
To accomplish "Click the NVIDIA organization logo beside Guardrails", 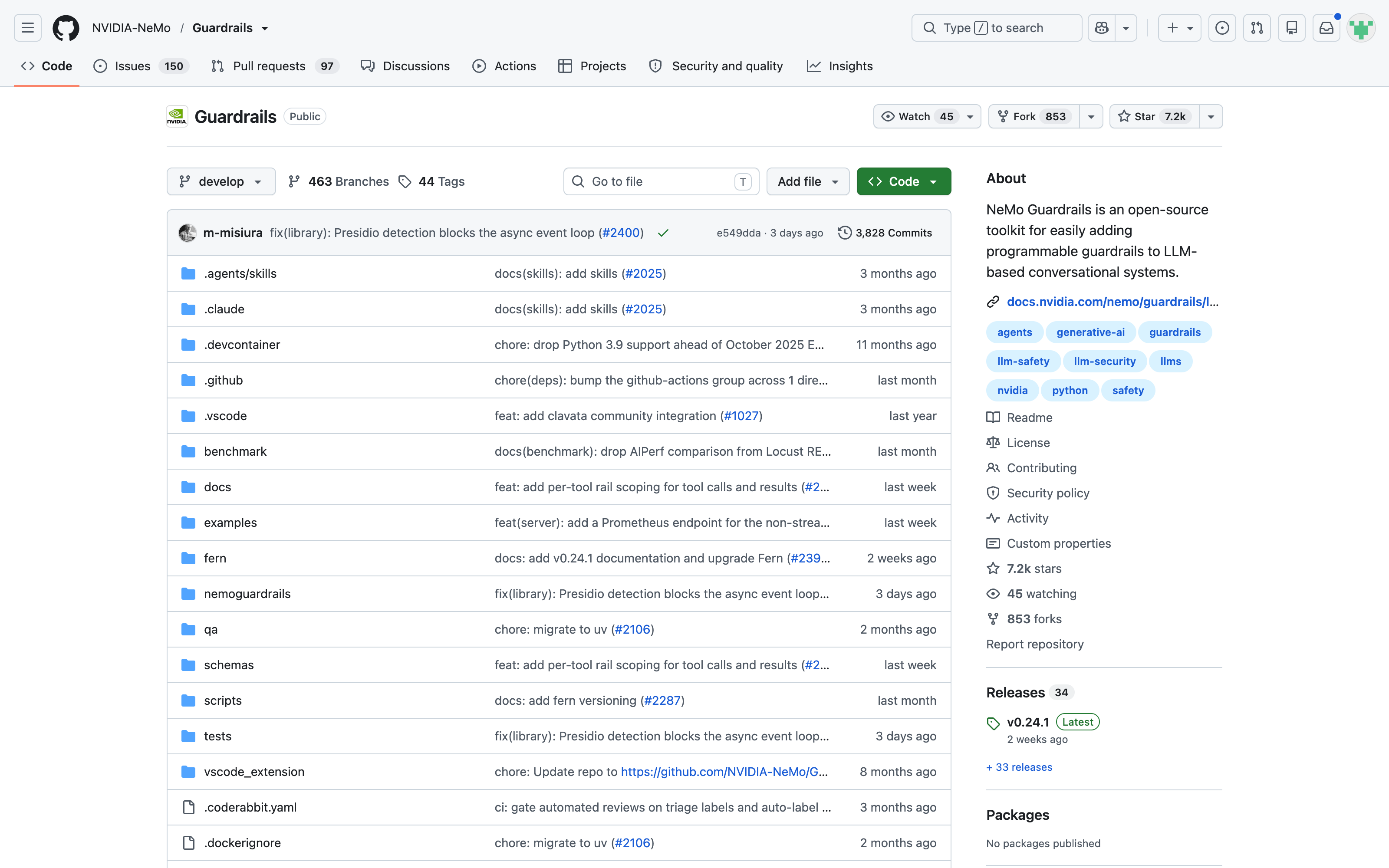I will tap(177, 117).
